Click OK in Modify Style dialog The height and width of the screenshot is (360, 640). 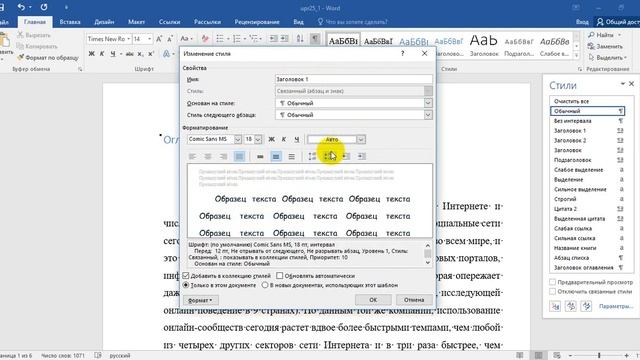(x=373, y=300)
